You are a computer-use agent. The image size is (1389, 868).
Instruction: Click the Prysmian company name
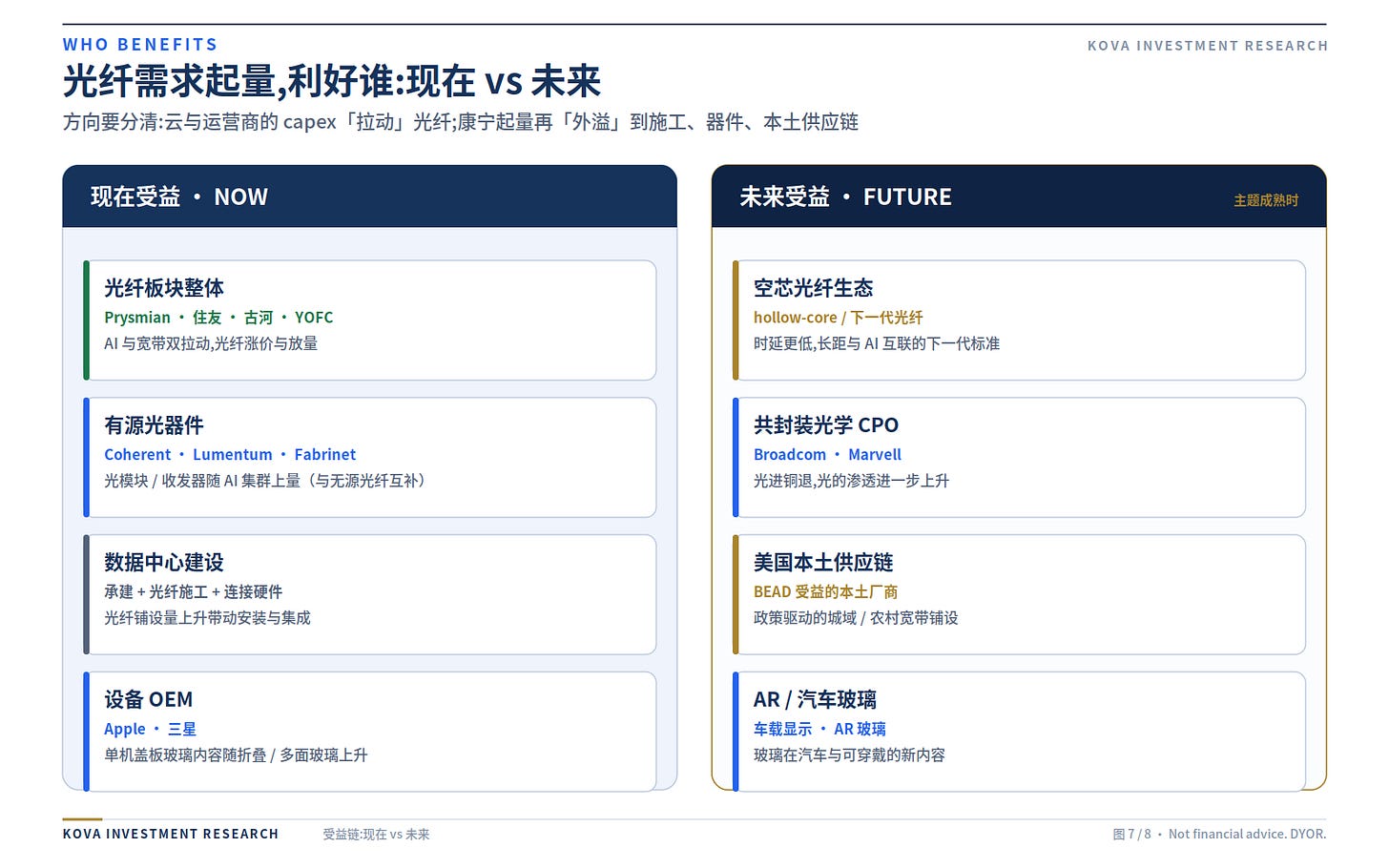click(x=137, y=318)
